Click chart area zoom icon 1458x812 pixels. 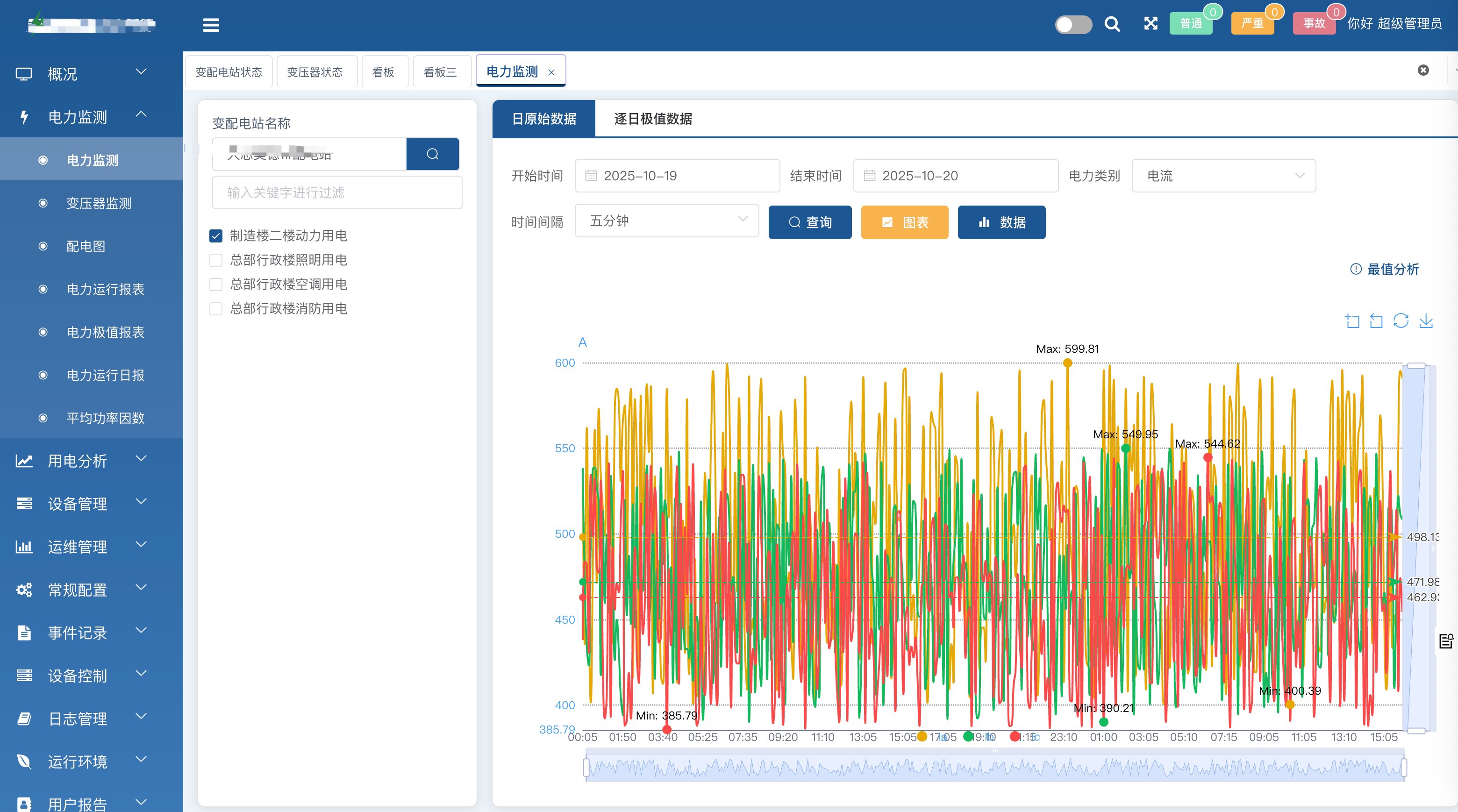point(1352,321)
